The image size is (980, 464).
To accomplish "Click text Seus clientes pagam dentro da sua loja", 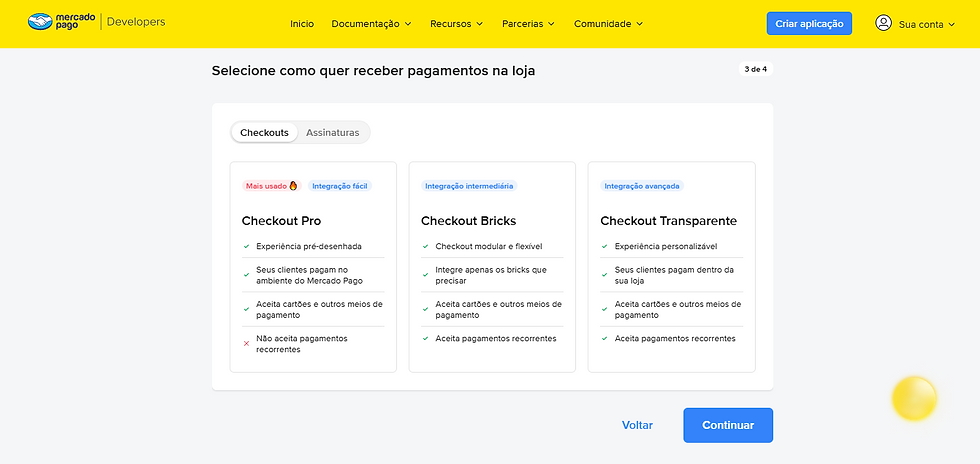I will coord(674,275).
